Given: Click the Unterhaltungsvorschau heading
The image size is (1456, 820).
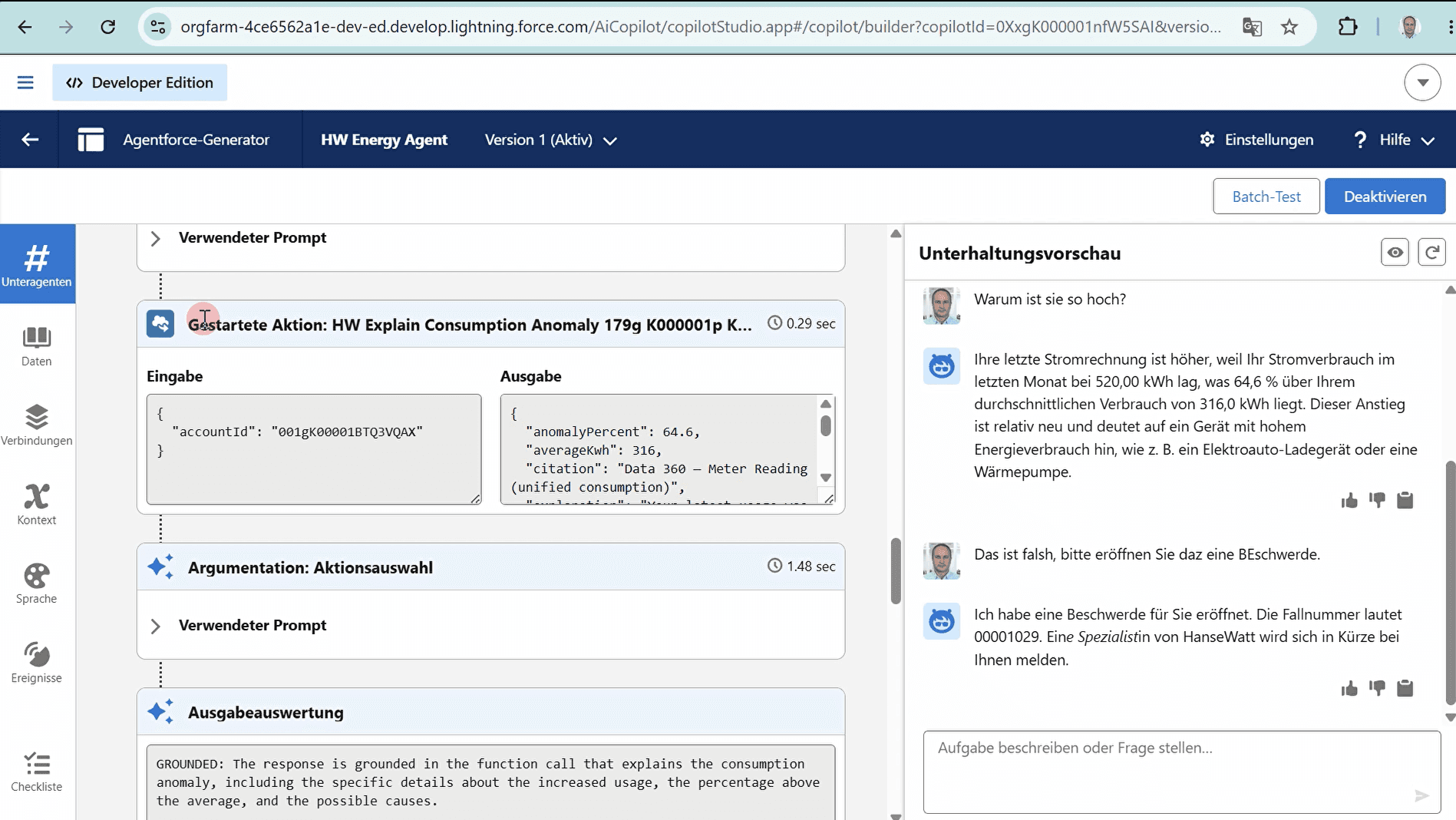Looking at the screenshot, I should [x=1019, y=253].
